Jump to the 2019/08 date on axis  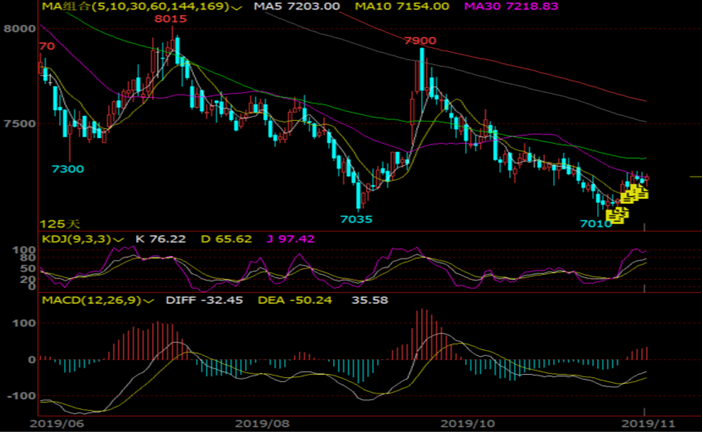[x=260, y=423]
